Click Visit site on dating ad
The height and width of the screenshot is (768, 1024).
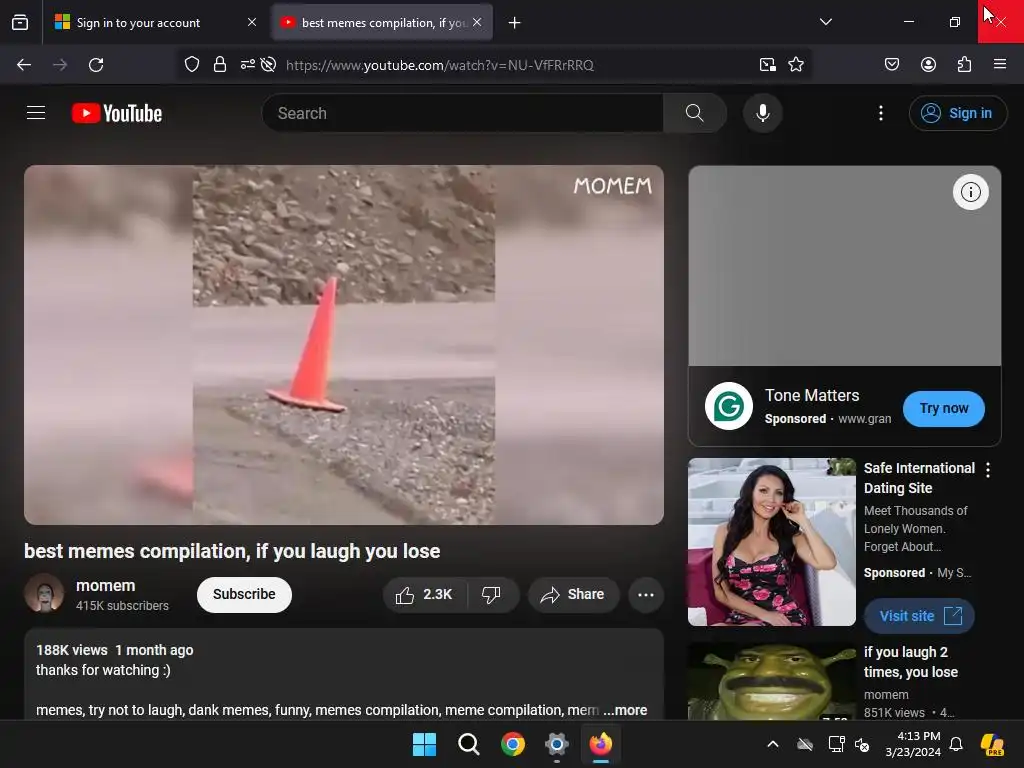point(920,616)
